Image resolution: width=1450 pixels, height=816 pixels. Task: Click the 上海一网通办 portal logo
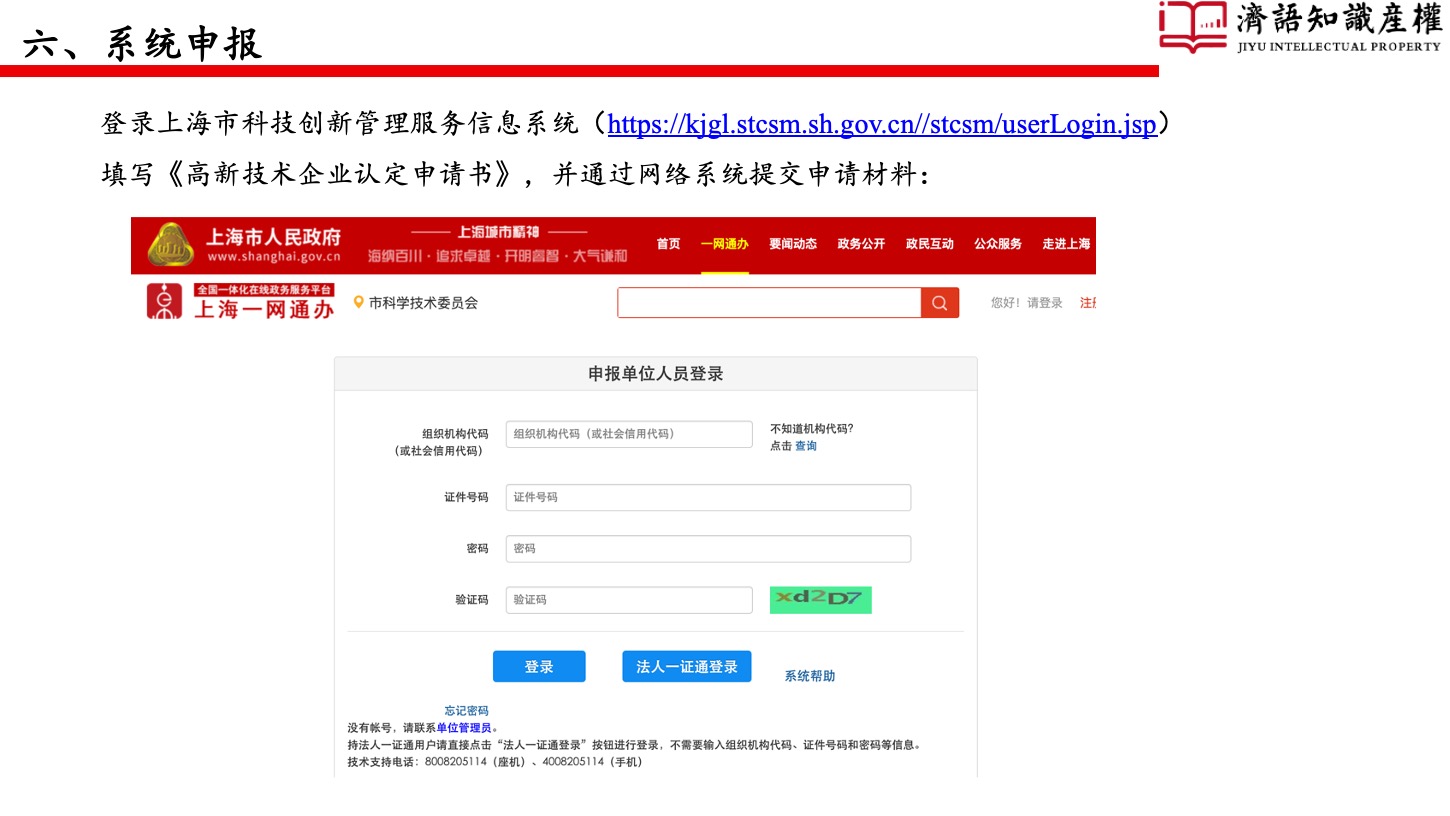pos(240,302)
